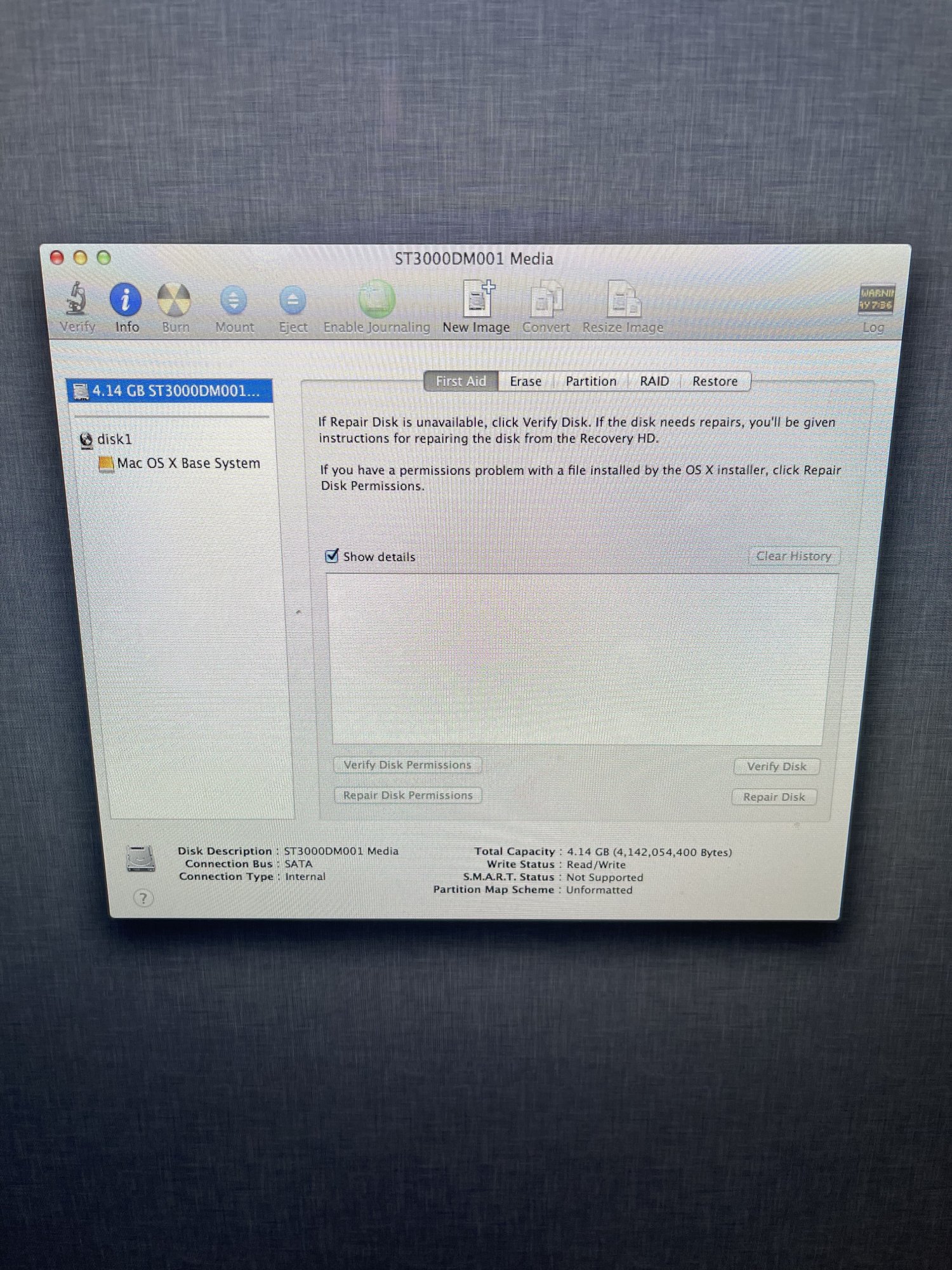Click Verify Disk Permissions button
This screenshot has width=952, height=1270.
coord(407,765)
